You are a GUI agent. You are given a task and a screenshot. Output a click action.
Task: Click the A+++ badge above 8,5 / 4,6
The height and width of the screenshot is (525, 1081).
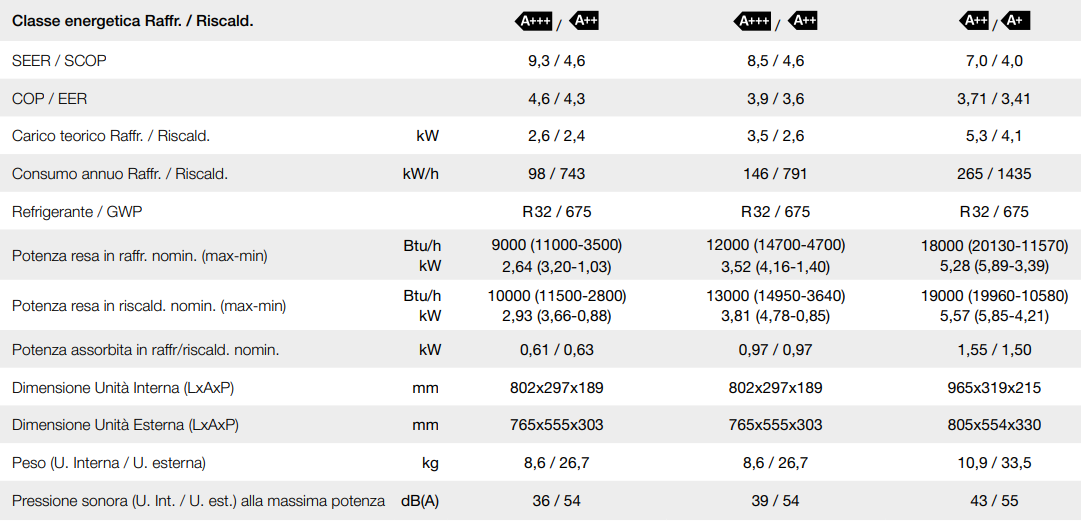click(x=751, y=21)
